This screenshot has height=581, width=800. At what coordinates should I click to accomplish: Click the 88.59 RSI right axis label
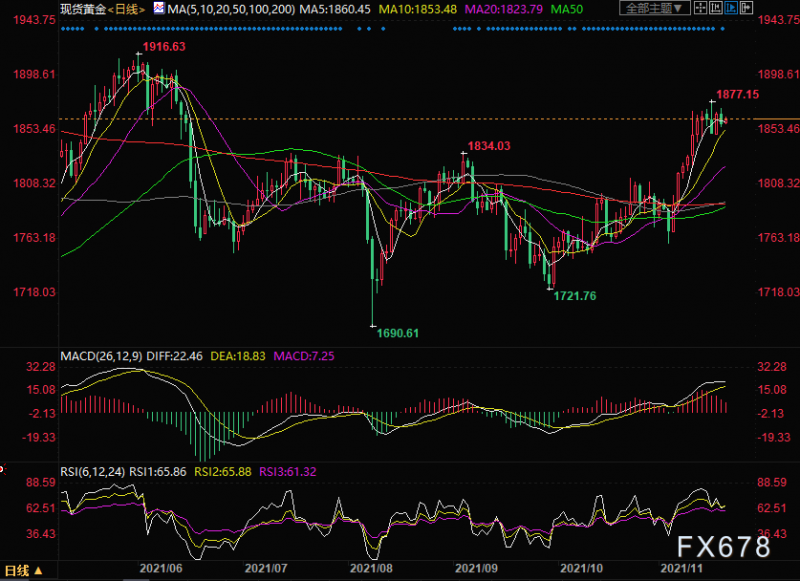772,483
